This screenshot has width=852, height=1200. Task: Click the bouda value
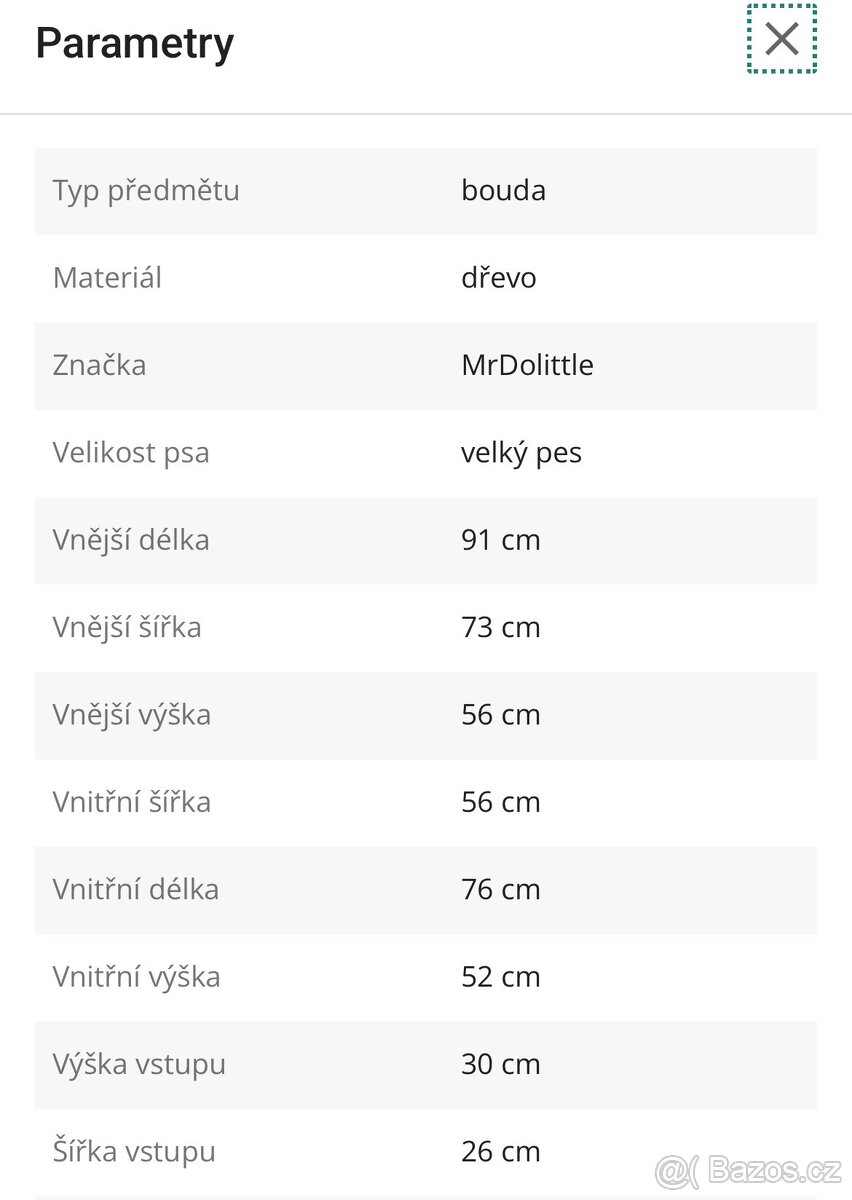503,190
